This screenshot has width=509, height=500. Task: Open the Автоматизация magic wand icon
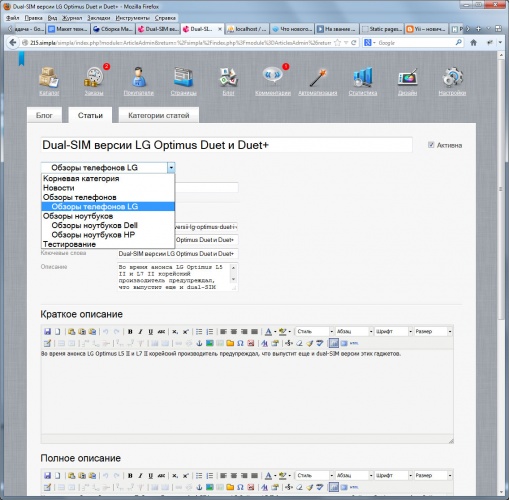[x=318, y=77]
